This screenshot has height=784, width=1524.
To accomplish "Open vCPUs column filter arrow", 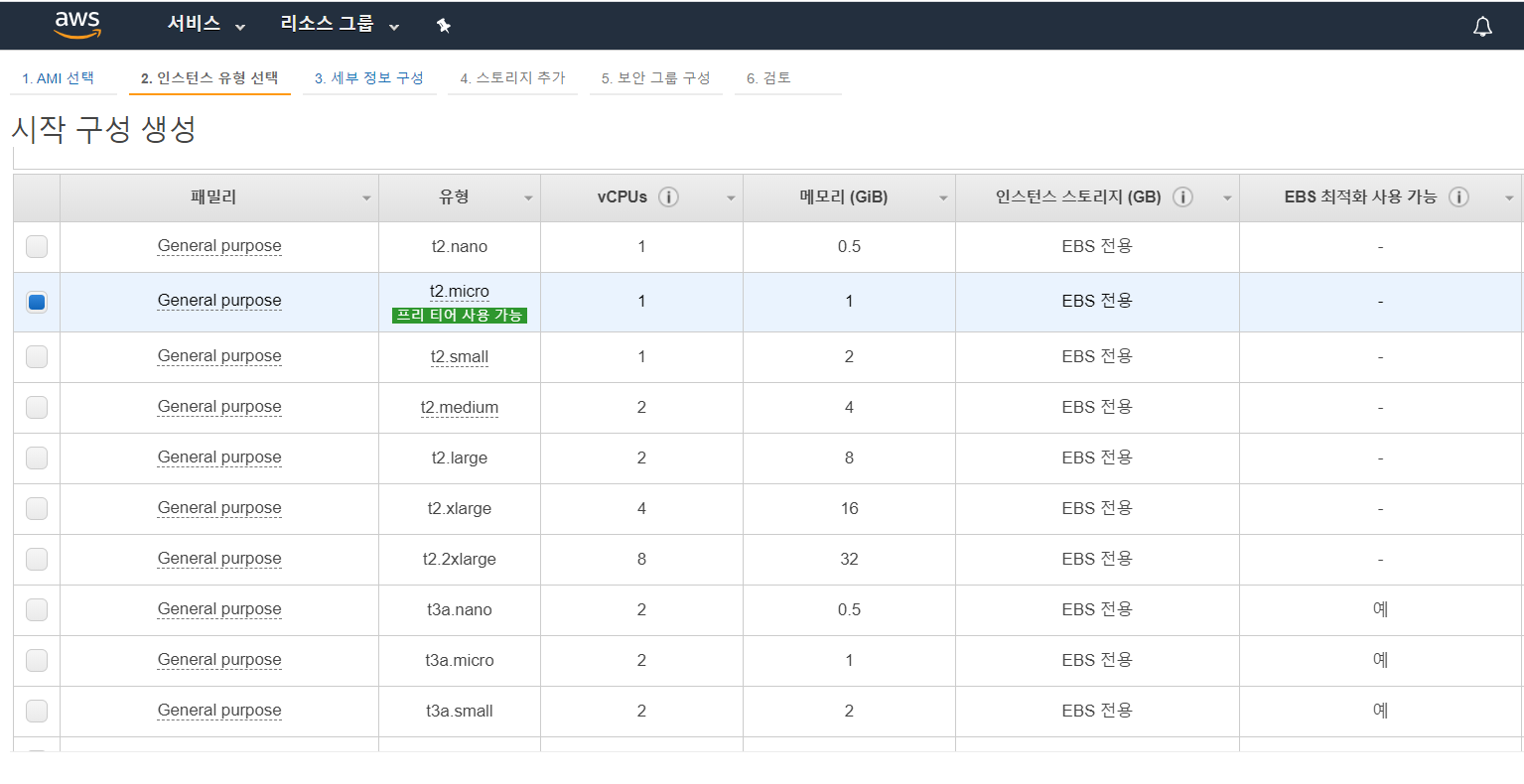I will click(x=731, y=198).
